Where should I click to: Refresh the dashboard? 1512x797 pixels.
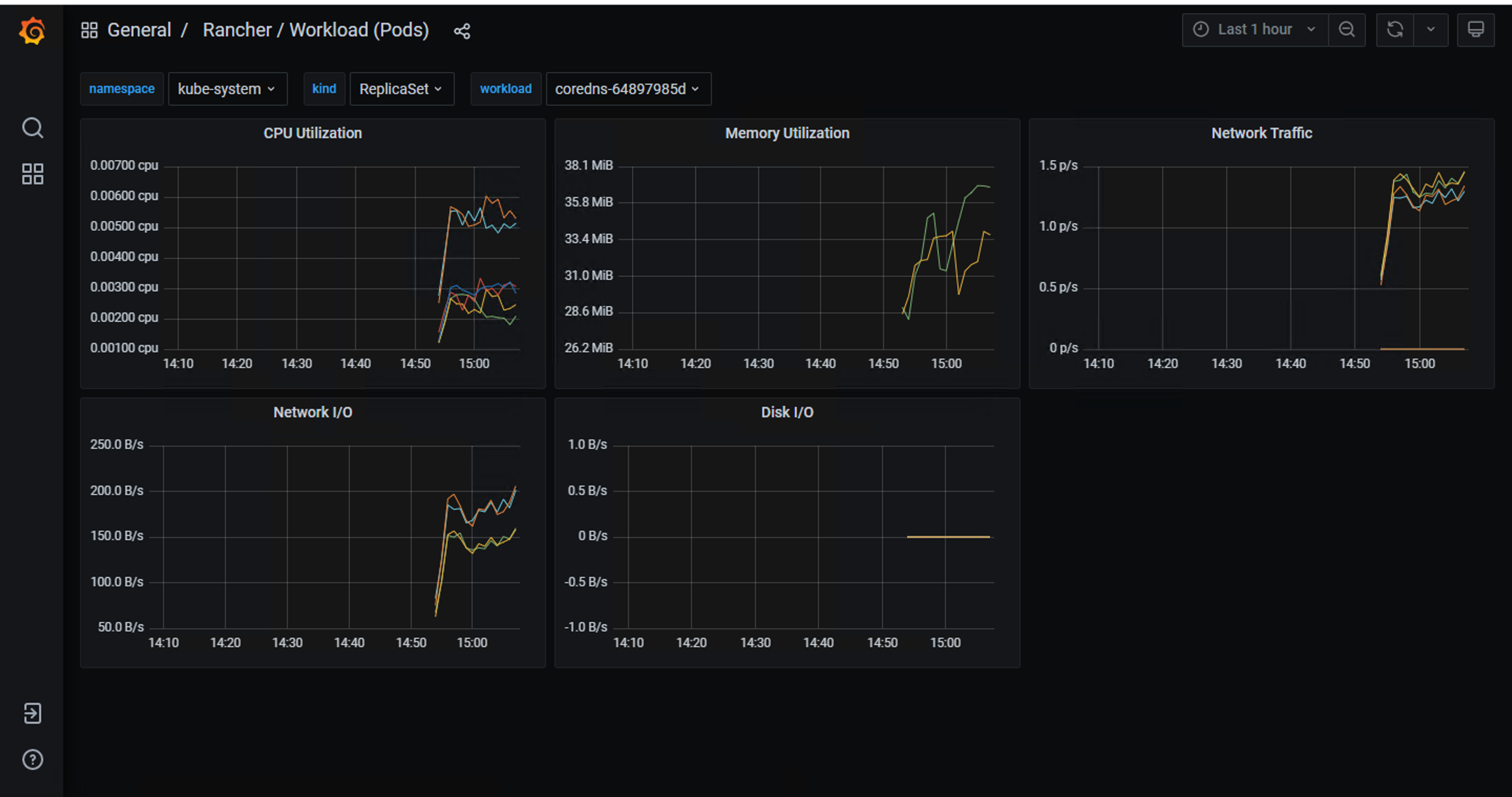(1394, 29)
